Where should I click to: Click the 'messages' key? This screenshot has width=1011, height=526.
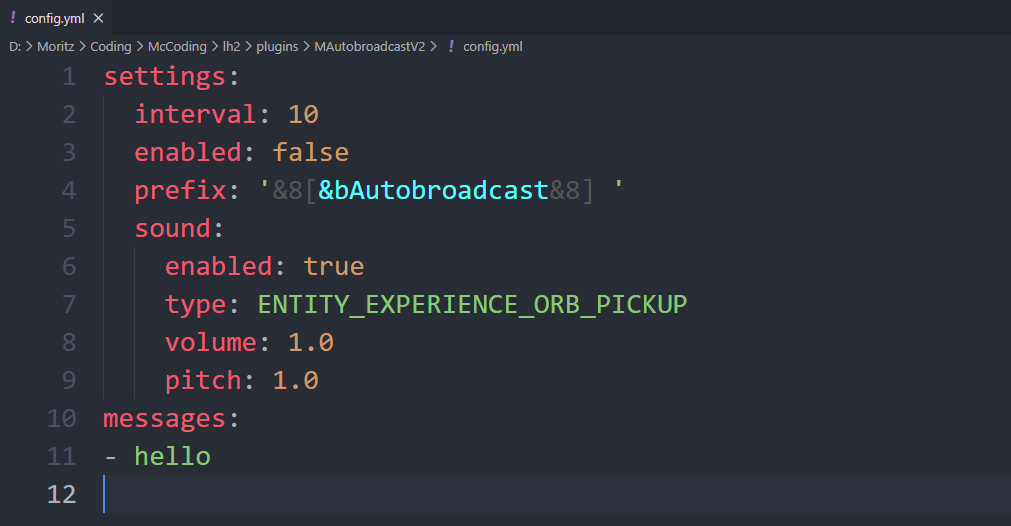pyautogui.click(x=164, y=419)
